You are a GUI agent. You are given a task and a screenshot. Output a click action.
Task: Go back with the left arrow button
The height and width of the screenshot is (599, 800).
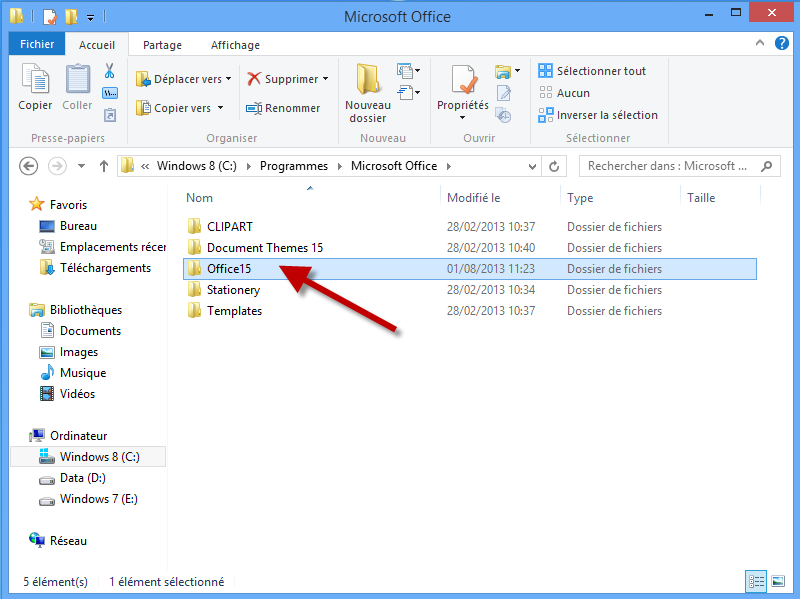(x=29, y=166)
